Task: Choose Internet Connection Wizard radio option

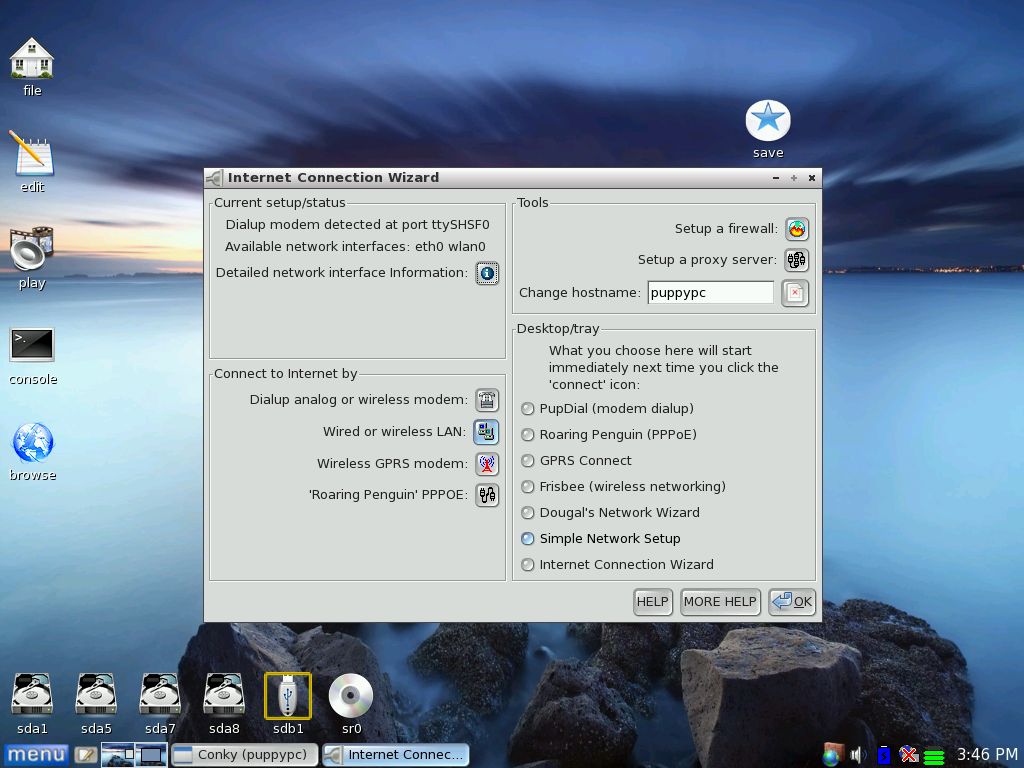Action: tap(528, 565)
